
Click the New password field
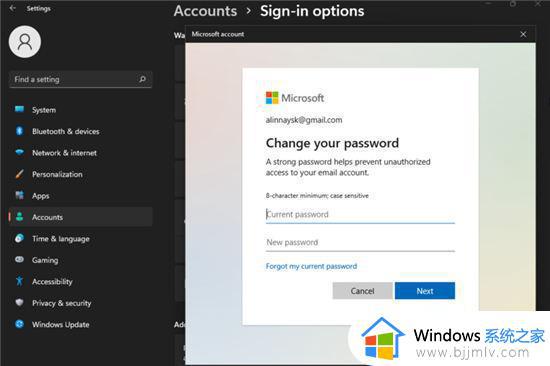tap(360, 242)
